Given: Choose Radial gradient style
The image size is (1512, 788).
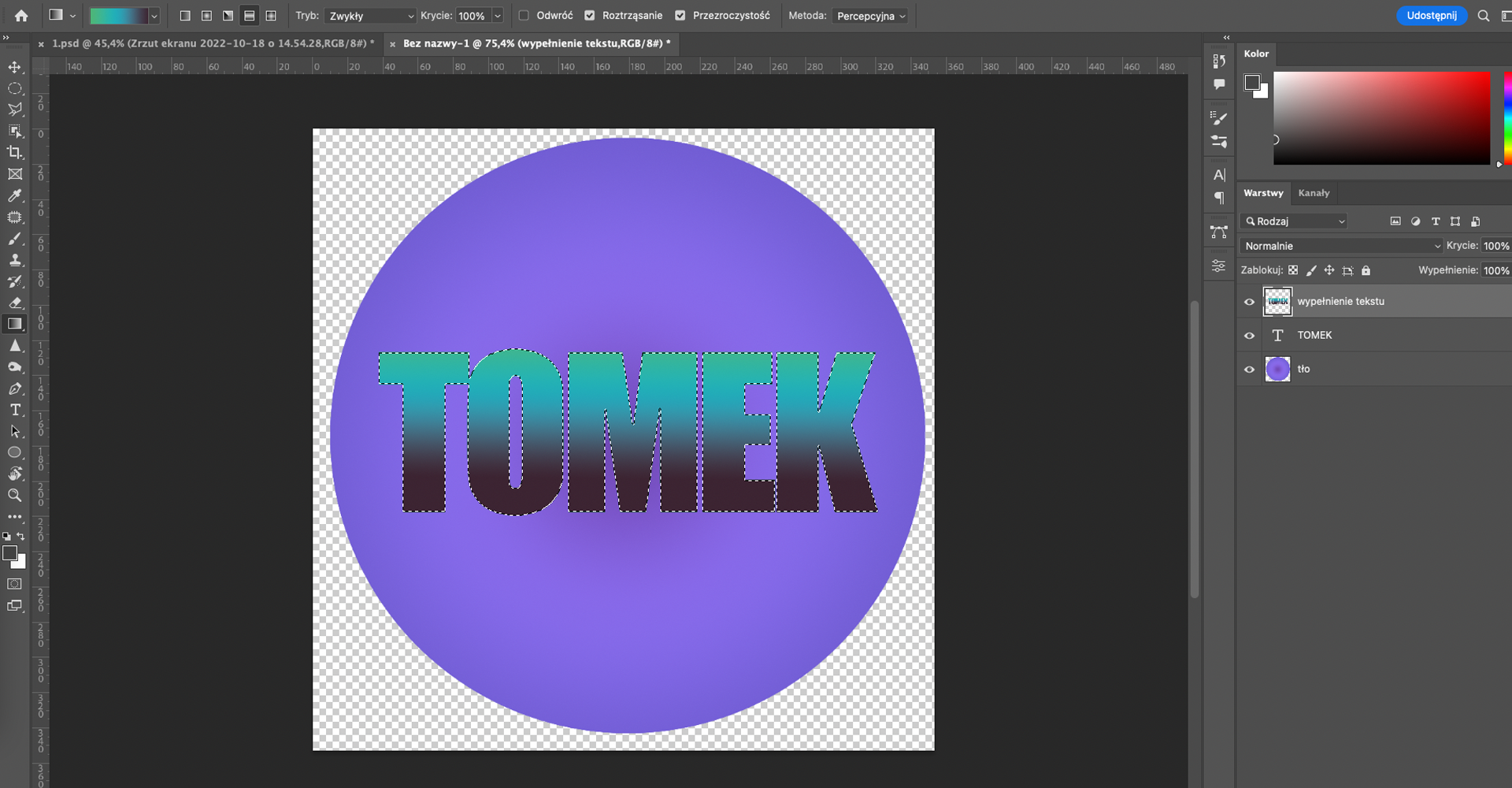Looking at the screenshot, I should tap(206, 16).
